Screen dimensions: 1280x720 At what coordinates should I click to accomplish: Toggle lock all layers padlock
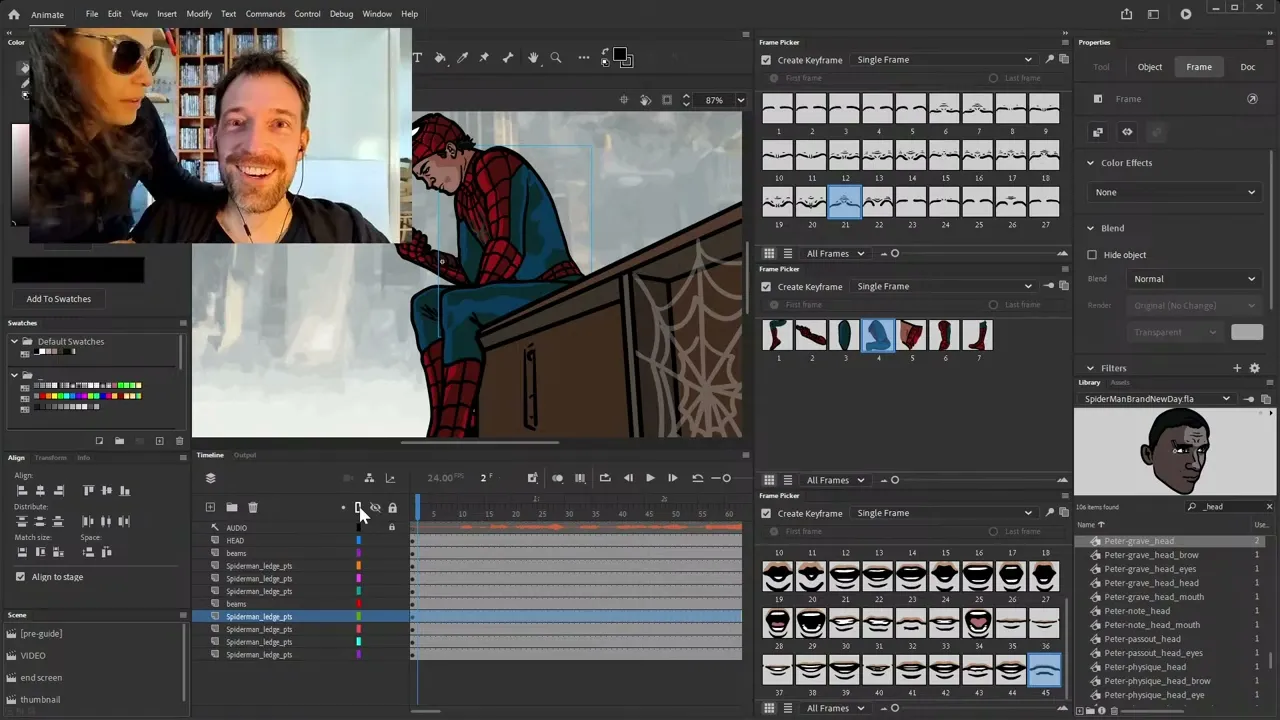(392, 508)
